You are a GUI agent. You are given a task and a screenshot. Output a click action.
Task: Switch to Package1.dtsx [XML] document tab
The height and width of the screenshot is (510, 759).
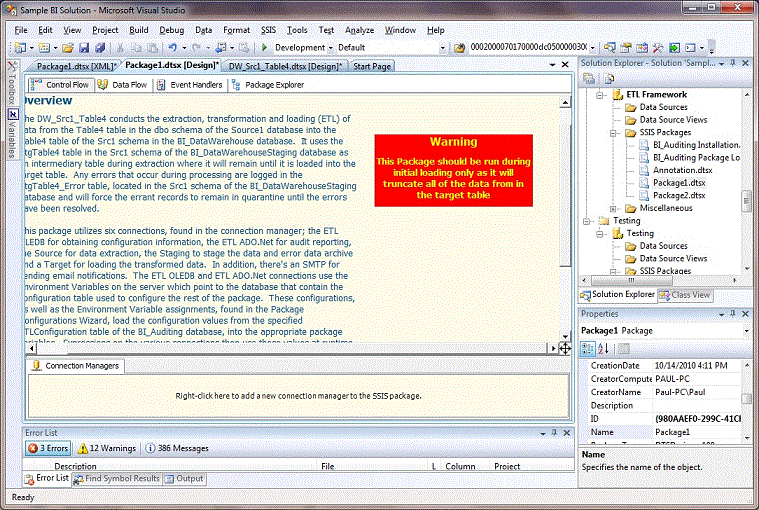click(x=76, y=66)
